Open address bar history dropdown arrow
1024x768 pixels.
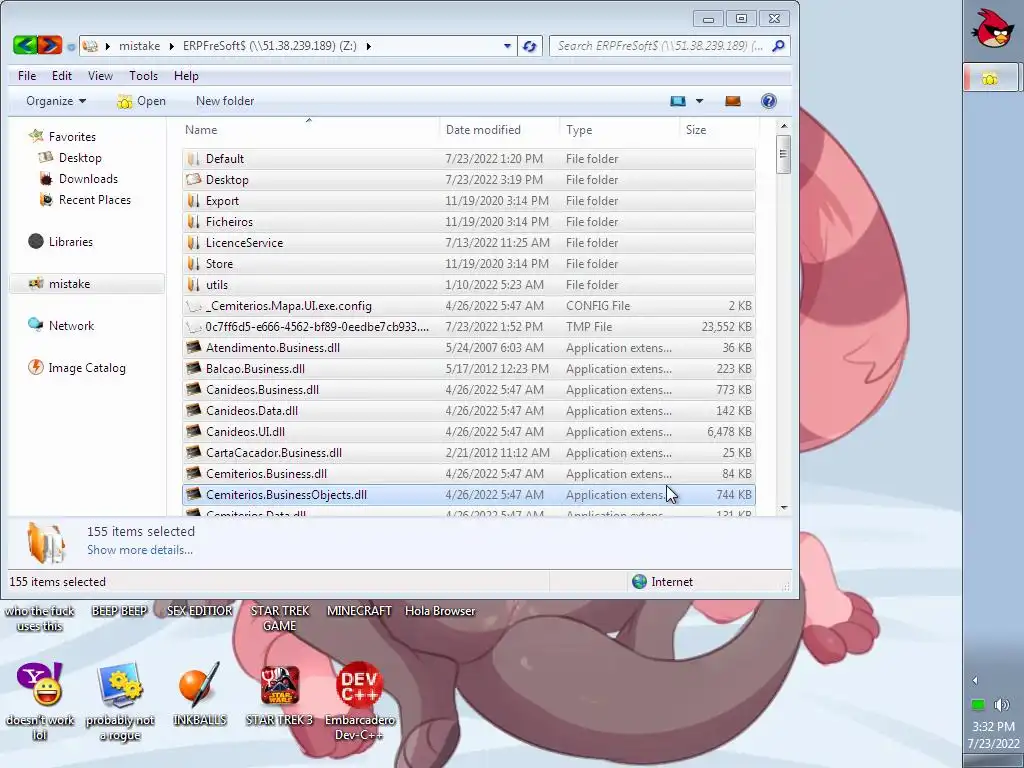(x=507, y=46)
